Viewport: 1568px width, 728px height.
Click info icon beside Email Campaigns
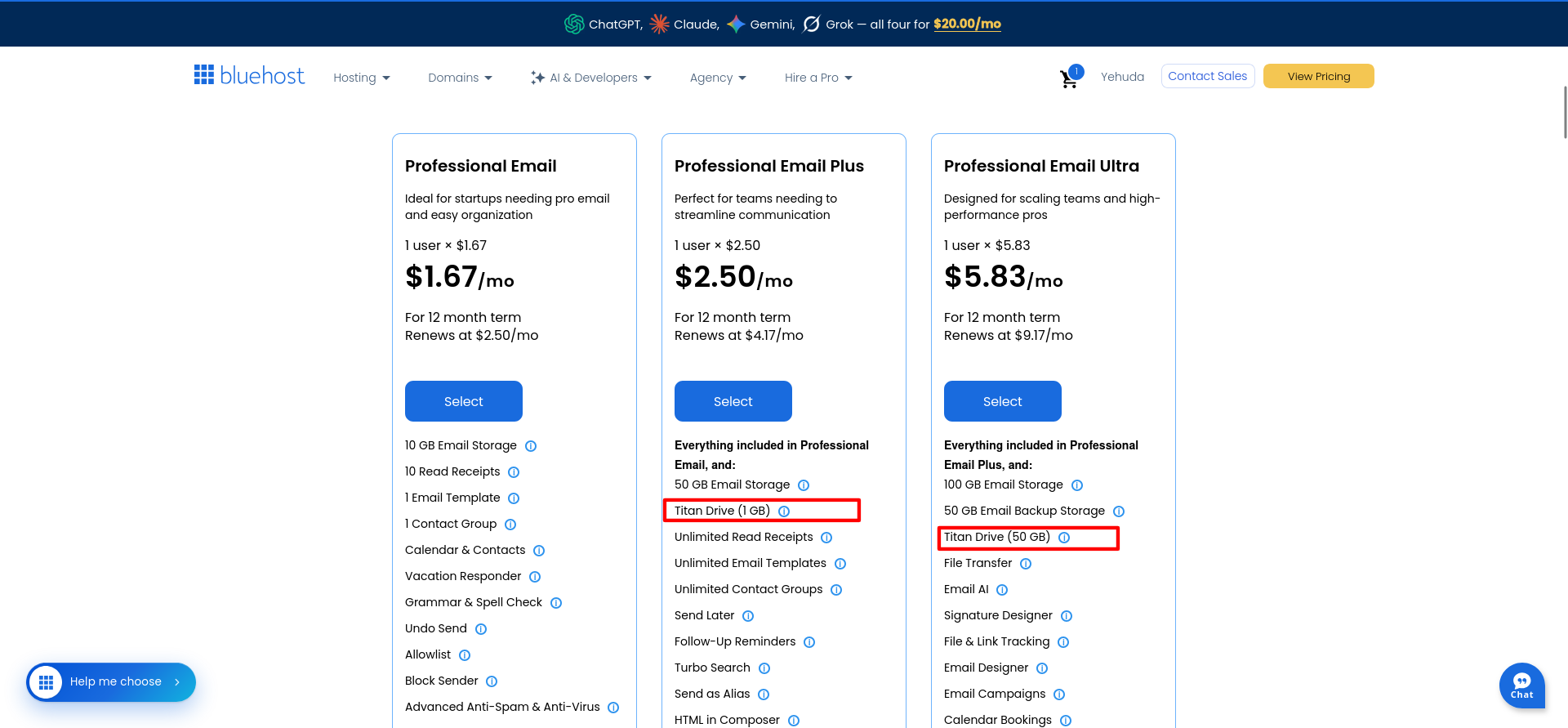click(1059, 695)
